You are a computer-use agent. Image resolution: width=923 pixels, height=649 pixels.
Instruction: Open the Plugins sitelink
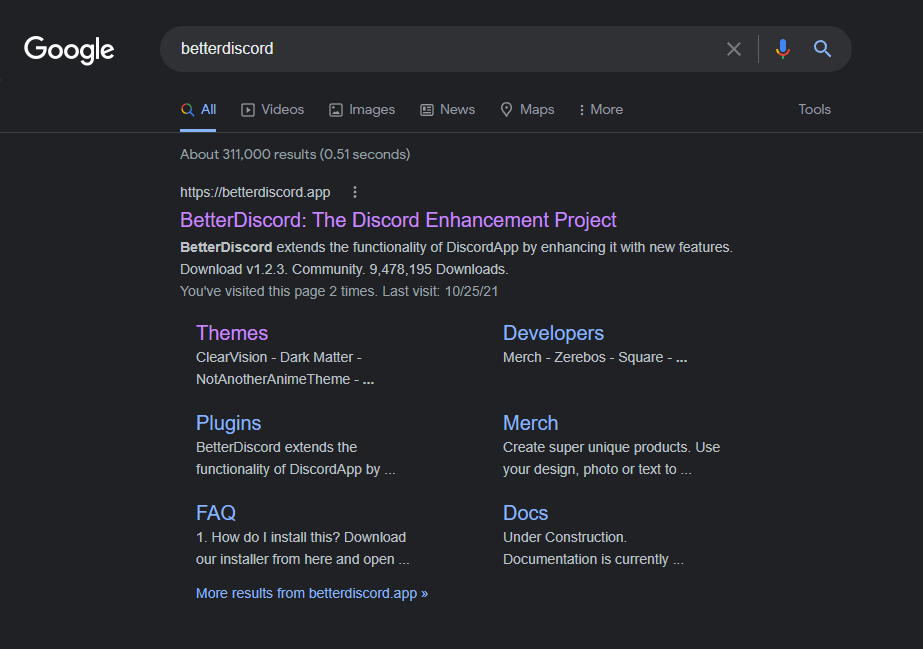coord(228,423)
